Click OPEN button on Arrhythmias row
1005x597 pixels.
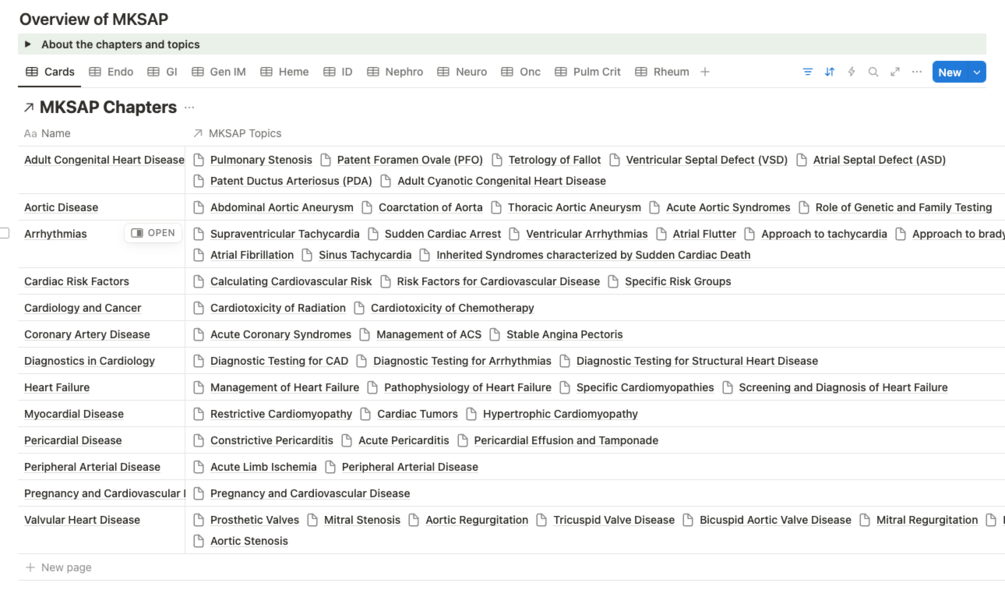[x=153, y=233]
